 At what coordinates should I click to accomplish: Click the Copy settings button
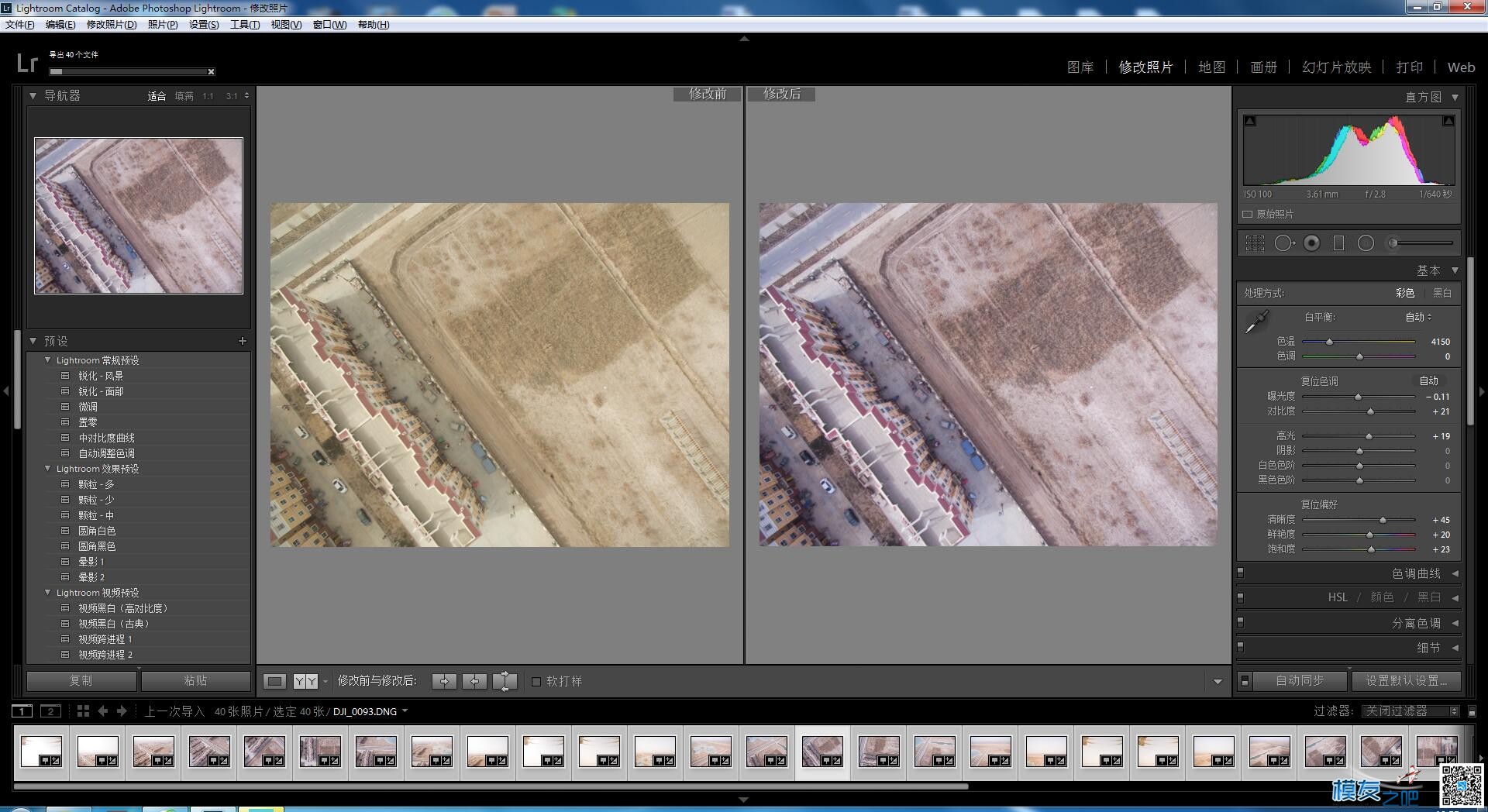coord(81,680)
